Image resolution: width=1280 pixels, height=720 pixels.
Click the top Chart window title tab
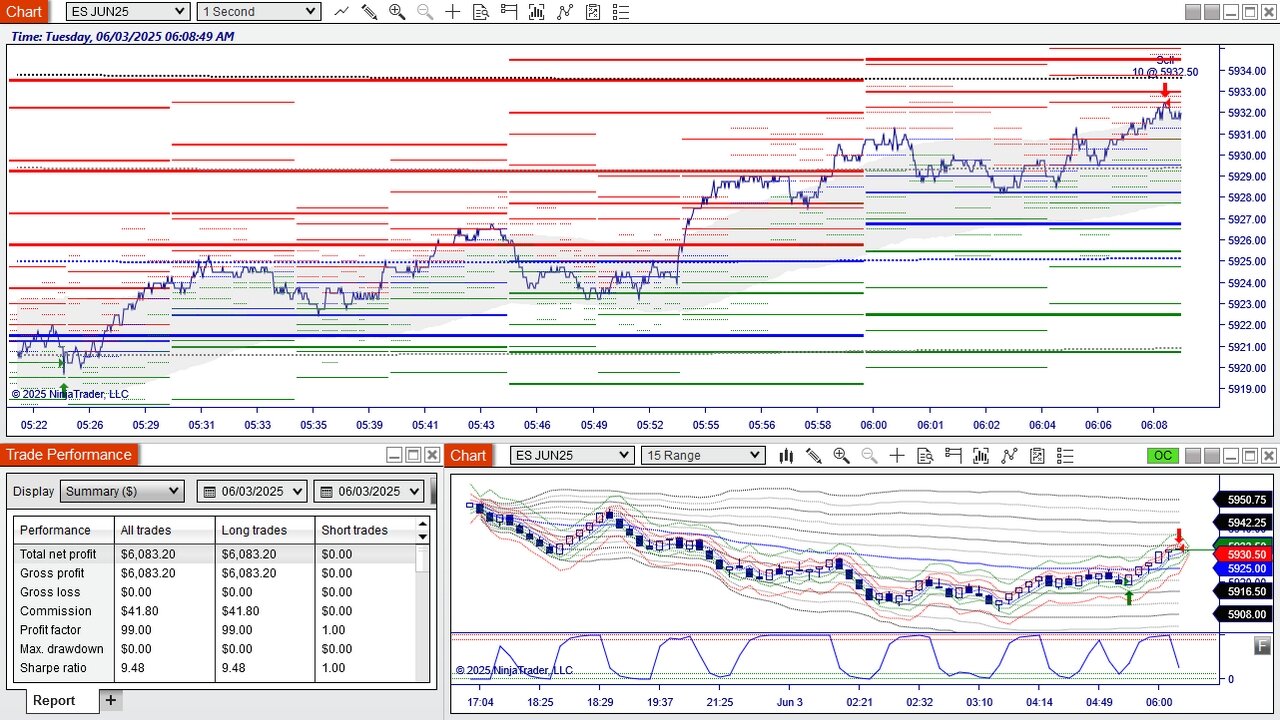pos(24,12)
